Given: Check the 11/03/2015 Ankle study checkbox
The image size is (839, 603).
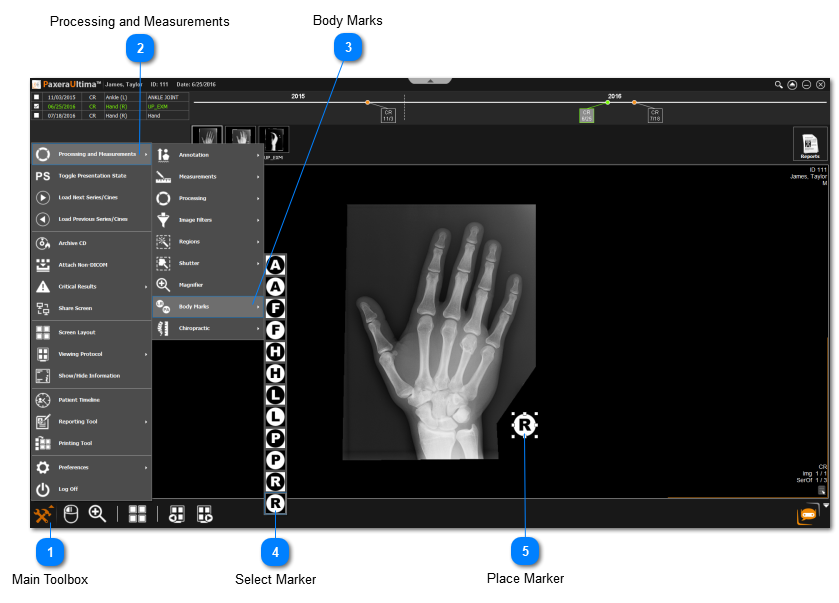Looking at the screenshot, I should [x=37, y=97].
